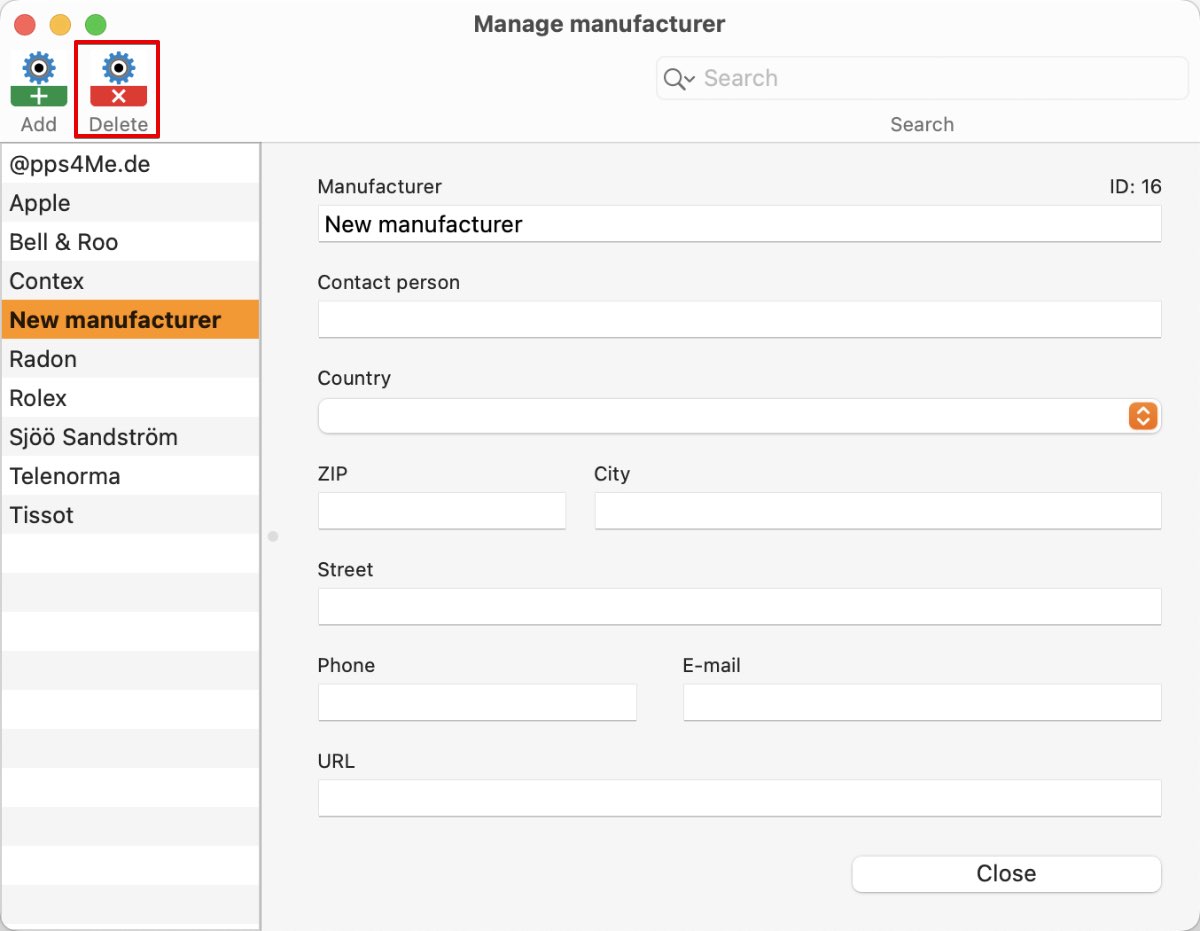Select Telenorma in manufacturer list
The height and width of the screenshot is (931, 1200).
coord(130,476)
